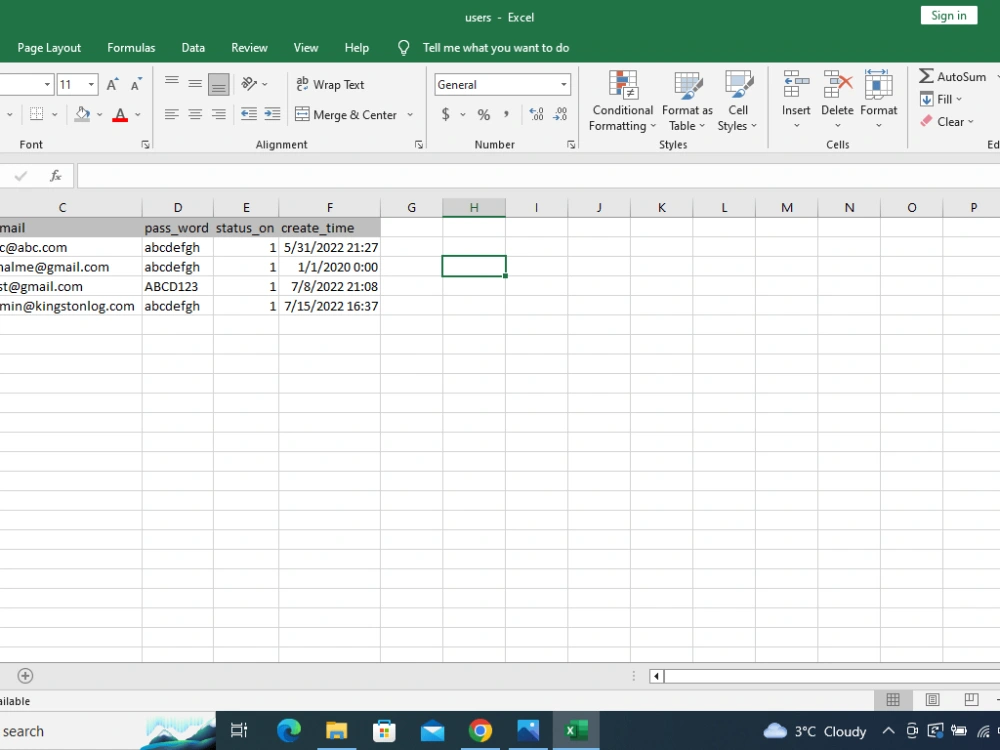Image resolution: width=1000 pixels, height=750 pixels.
Task: Open the text orientation options
Action: coord(254,84)
